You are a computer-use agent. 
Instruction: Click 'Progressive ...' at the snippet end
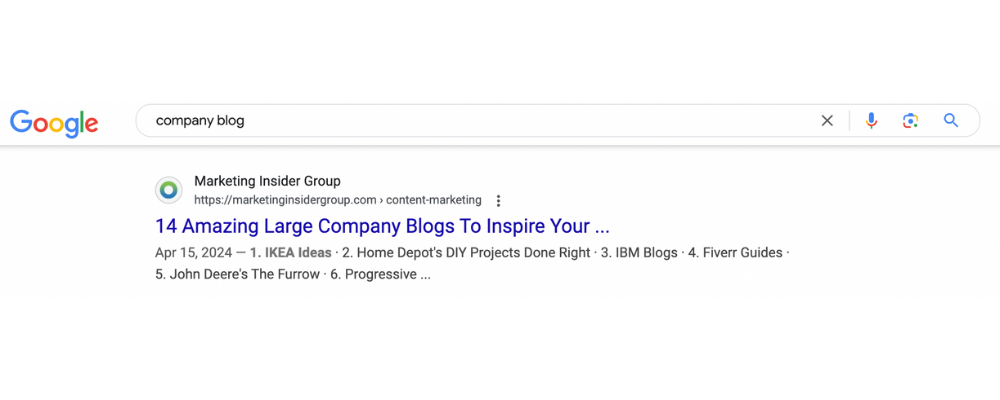click(388, 274)
